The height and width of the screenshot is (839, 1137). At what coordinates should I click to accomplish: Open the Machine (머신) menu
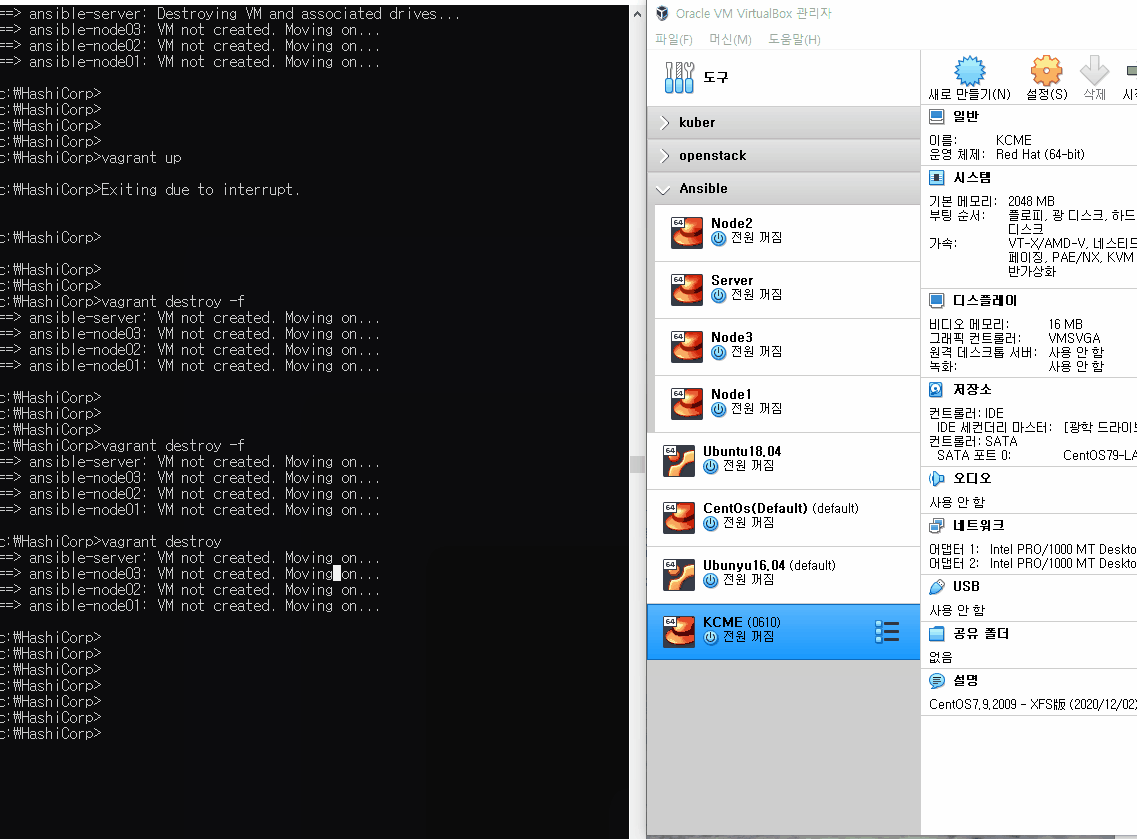[x=730, y=39]
